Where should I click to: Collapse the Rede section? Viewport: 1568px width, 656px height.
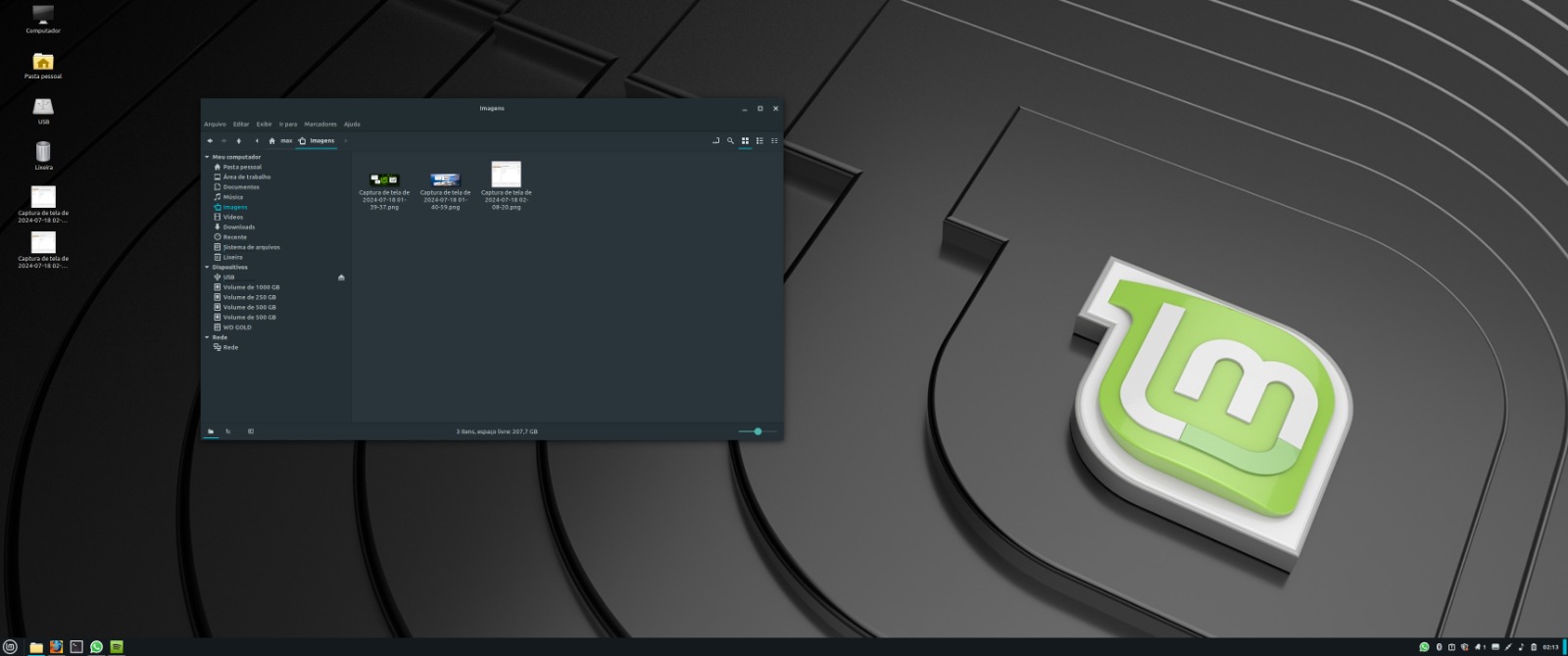click(207, 337)
